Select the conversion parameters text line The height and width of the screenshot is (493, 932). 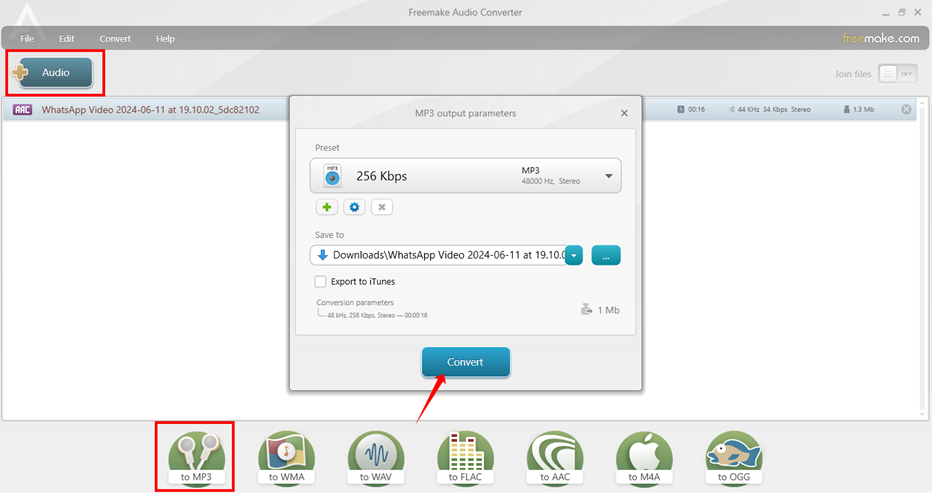tap(377, 315)
